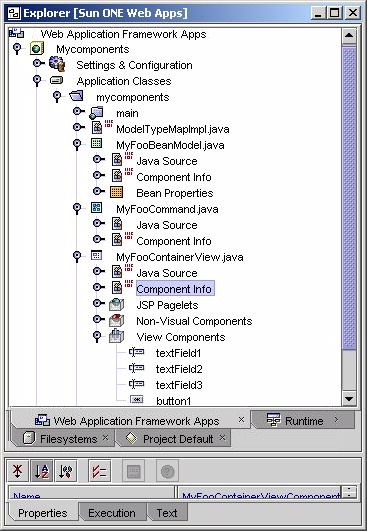This screenshot has width=367, height=531.
Task: Click the MyFooBeanModel.java model icon
Action: 96,143
